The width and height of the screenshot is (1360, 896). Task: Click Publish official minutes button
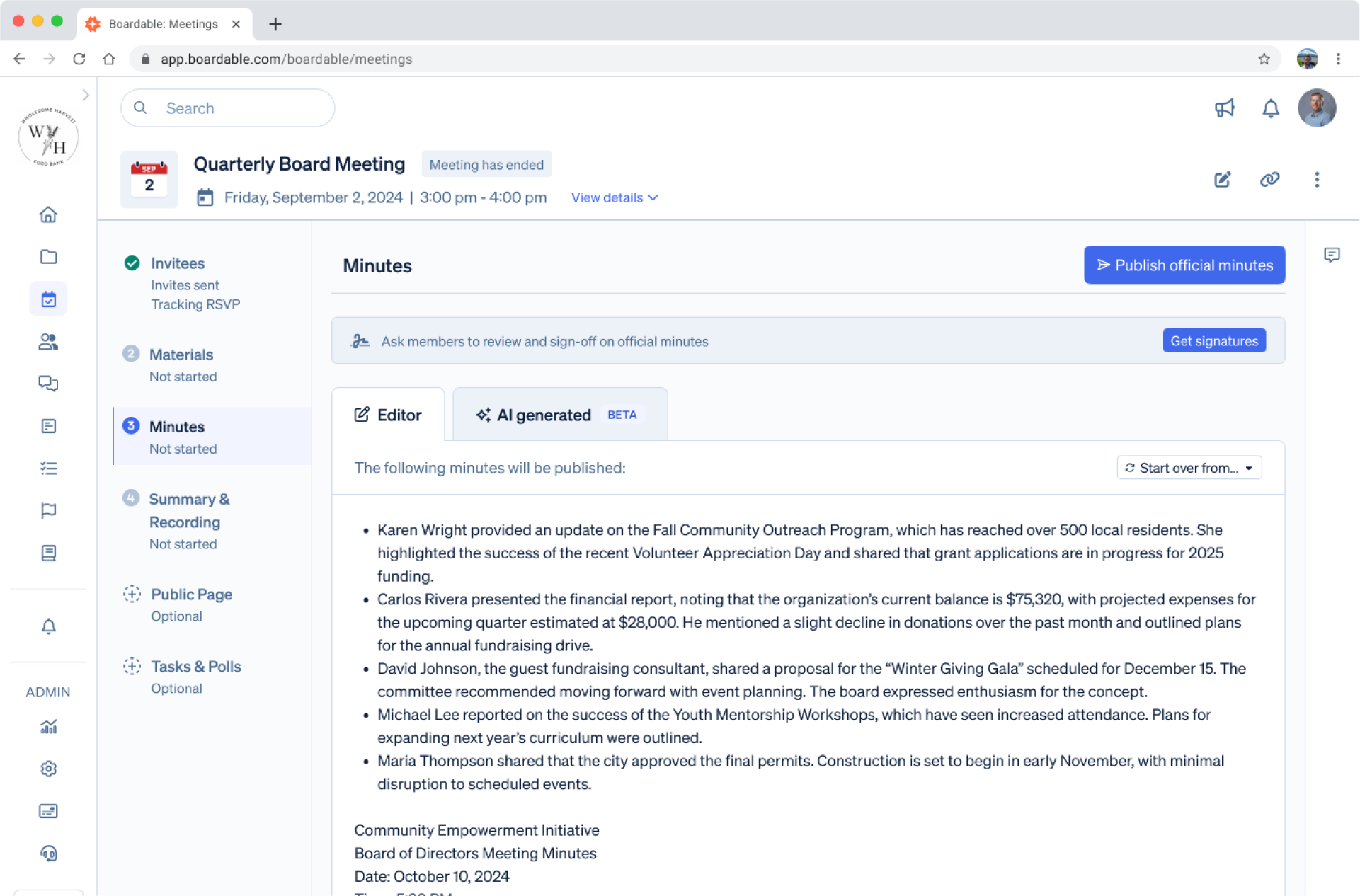(1184, 265)
